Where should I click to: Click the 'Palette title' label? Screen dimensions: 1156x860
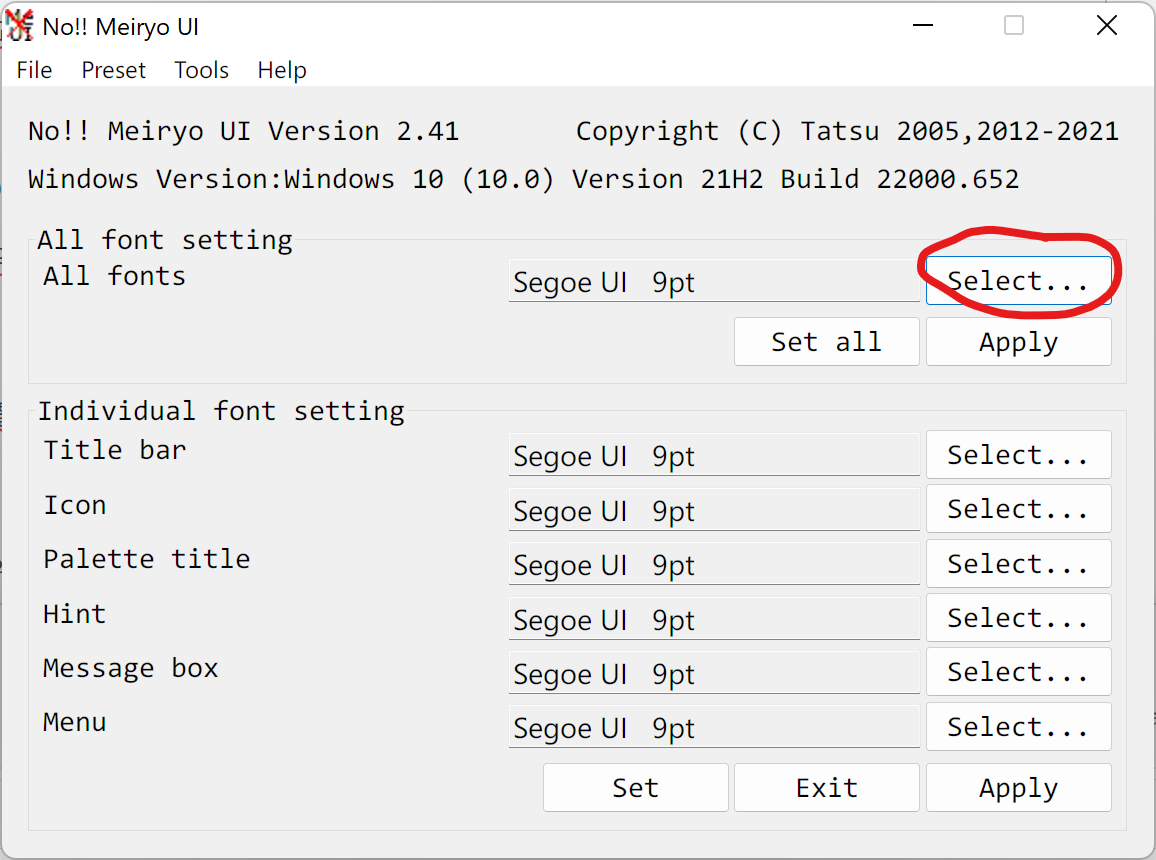coord(147,559)
